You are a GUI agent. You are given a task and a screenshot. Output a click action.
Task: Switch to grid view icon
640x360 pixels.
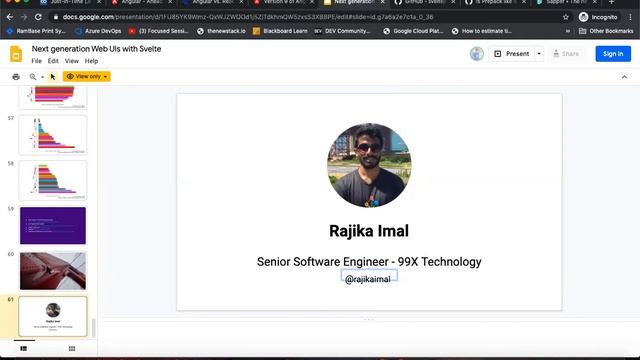point(72,349)
